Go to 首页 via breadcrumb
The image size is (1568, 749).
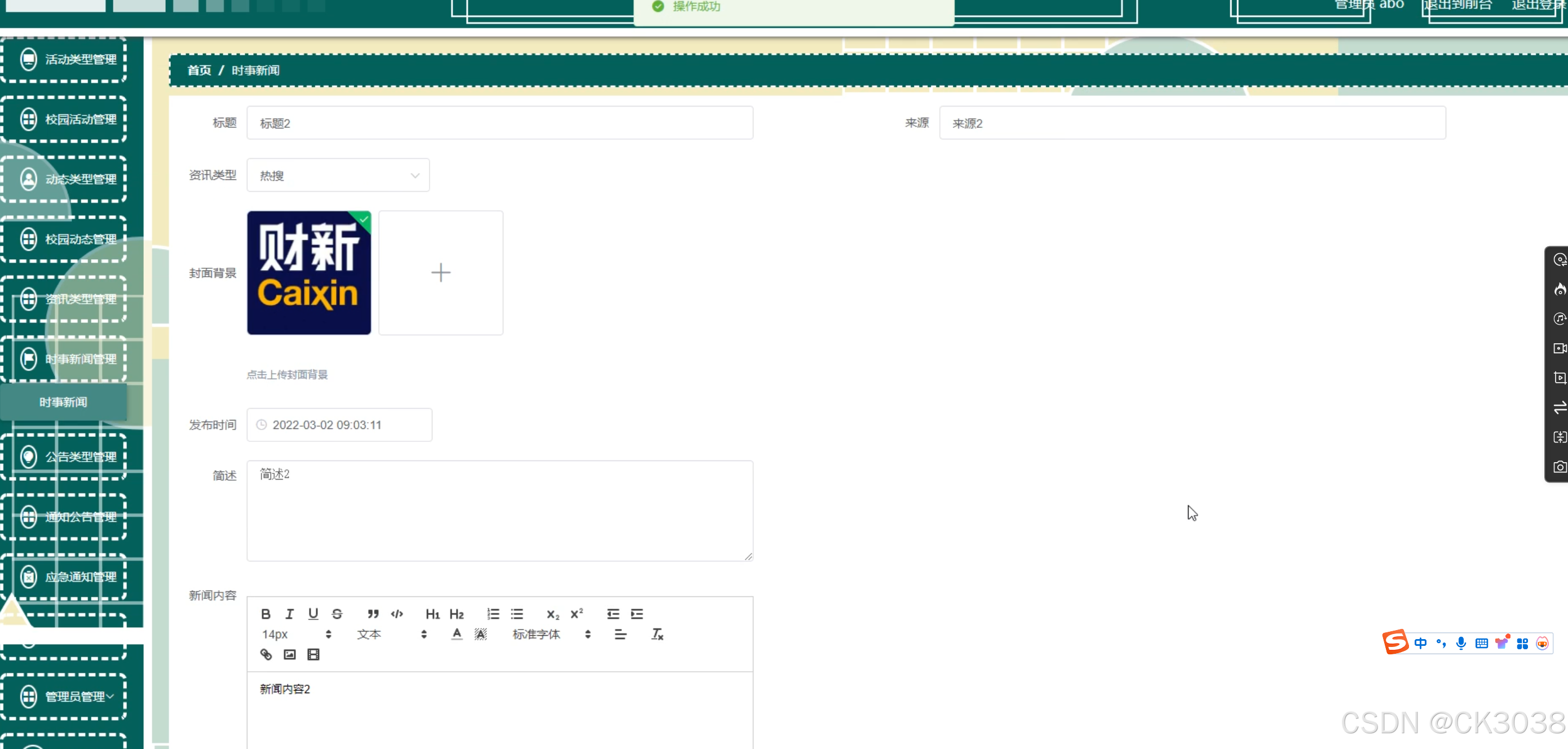[x=199, y=70]
